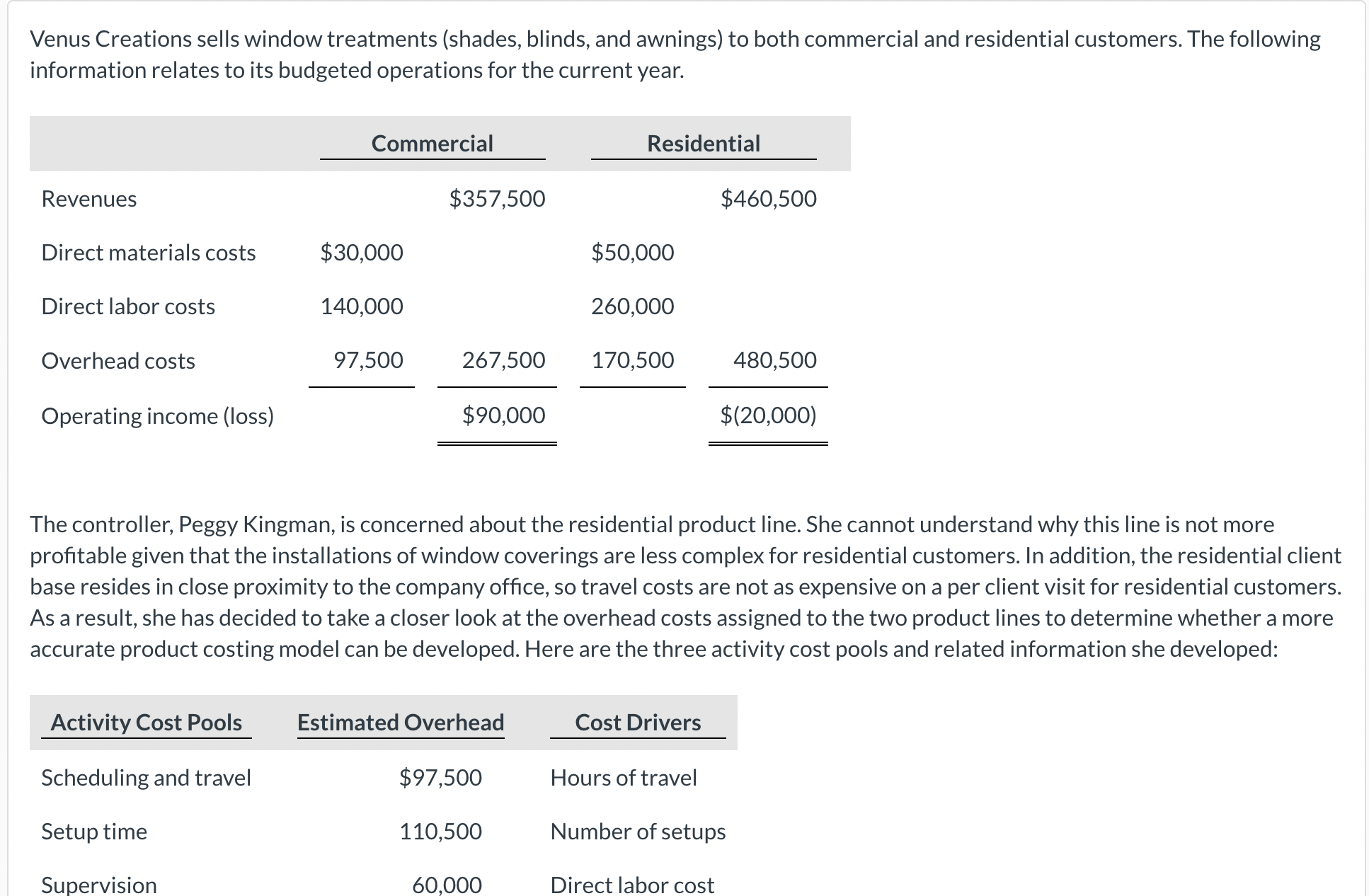Click the Direct labor cost driver text

click(632, 885)
